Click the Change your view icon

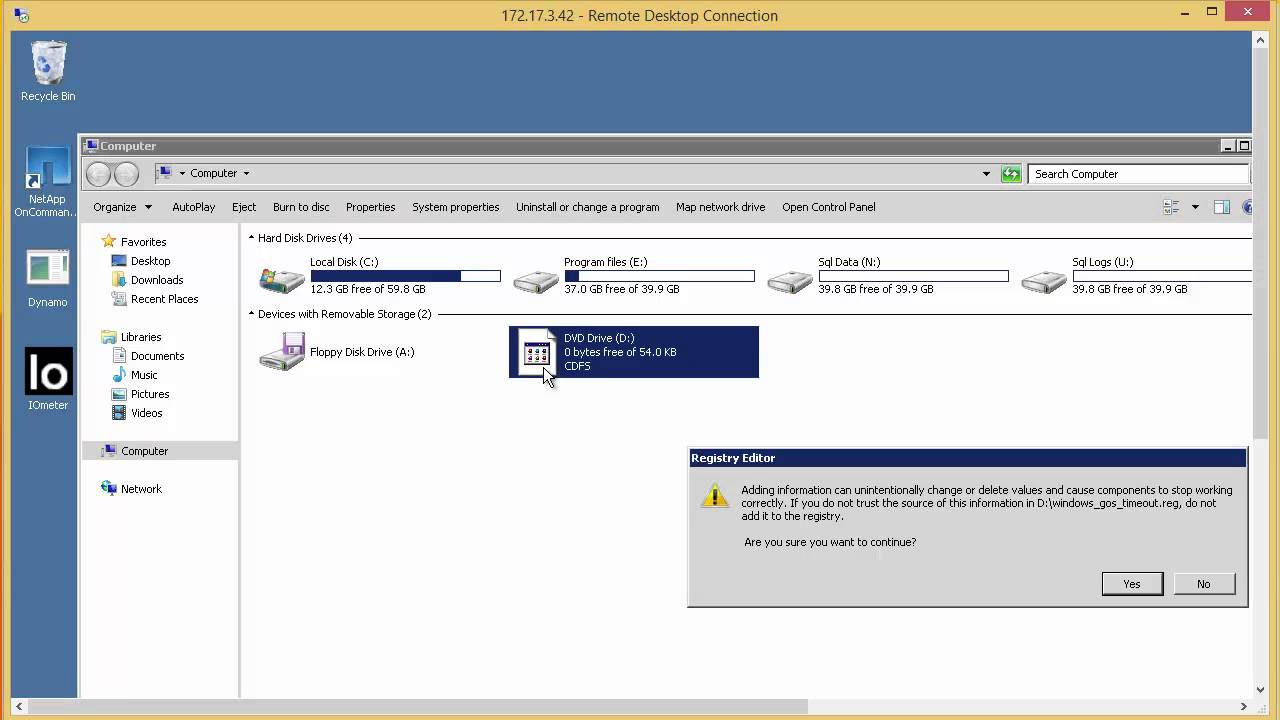point(1172,207)
